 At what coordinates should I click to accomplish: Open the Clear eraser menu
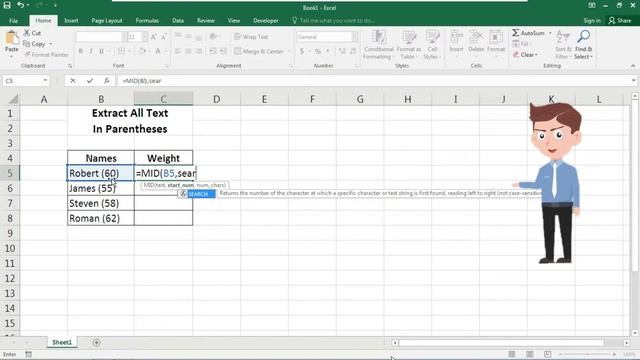coord(525,54)
